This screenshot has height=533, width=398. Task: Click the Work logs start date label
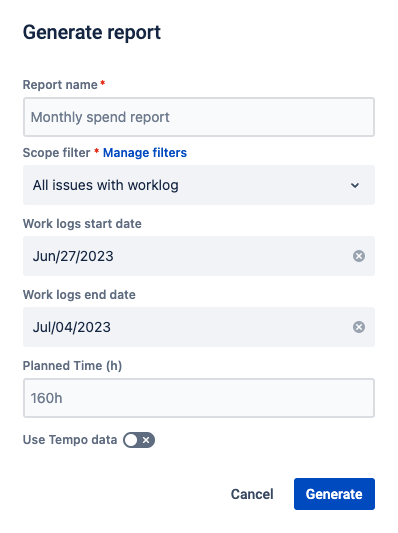click(82, 224)
